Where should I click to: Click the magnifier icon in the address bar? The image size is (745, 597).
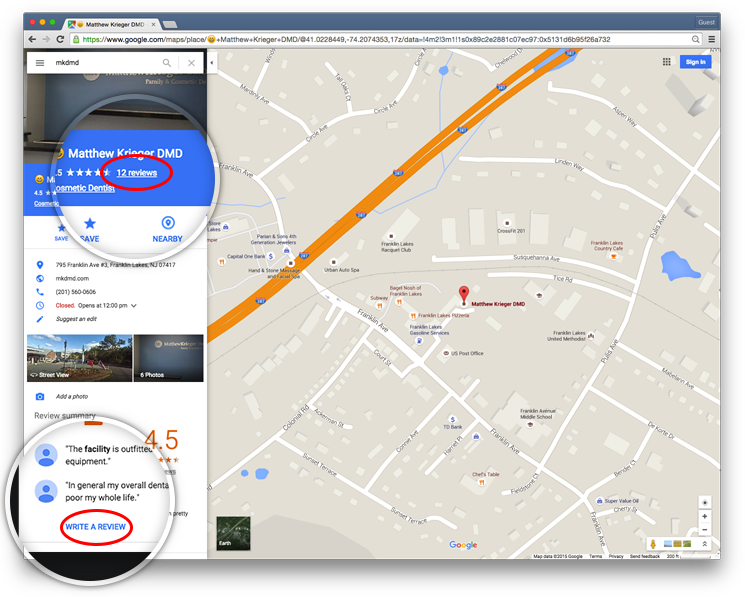click(696, 39)
